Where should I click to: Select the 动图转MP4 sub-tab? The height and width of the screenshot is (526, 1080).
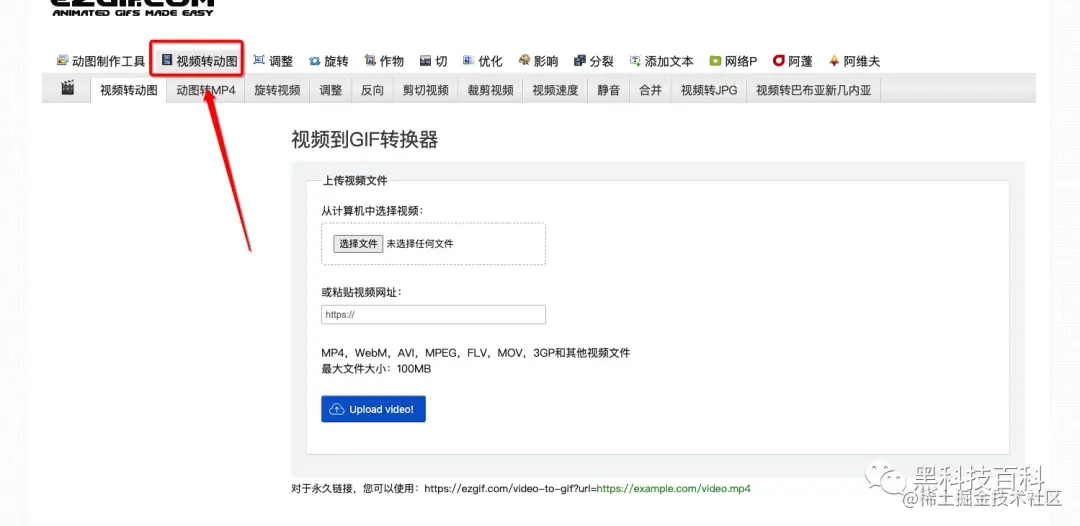206,90
